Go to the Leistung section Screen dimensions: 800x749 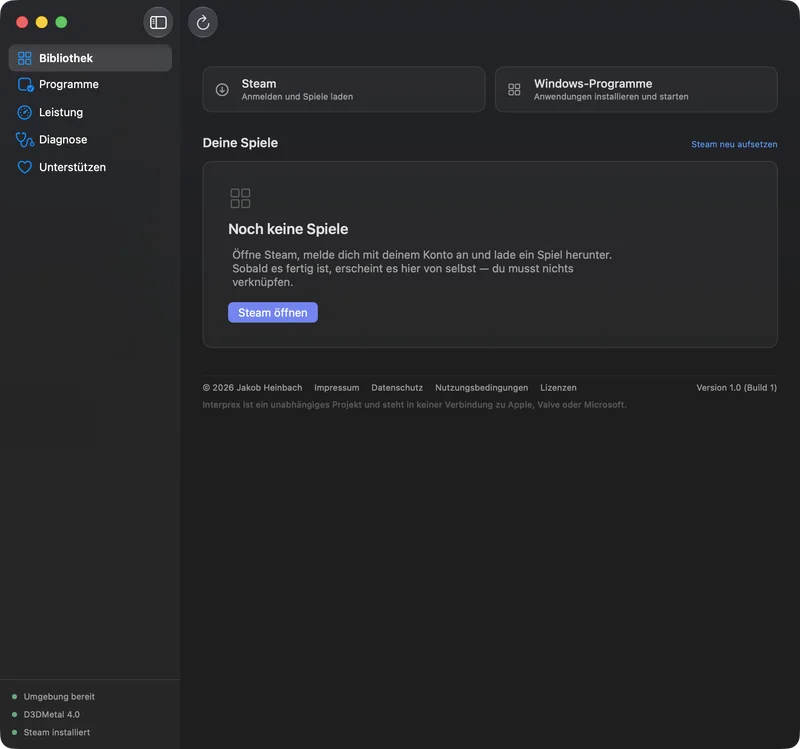tap(90, 112)
